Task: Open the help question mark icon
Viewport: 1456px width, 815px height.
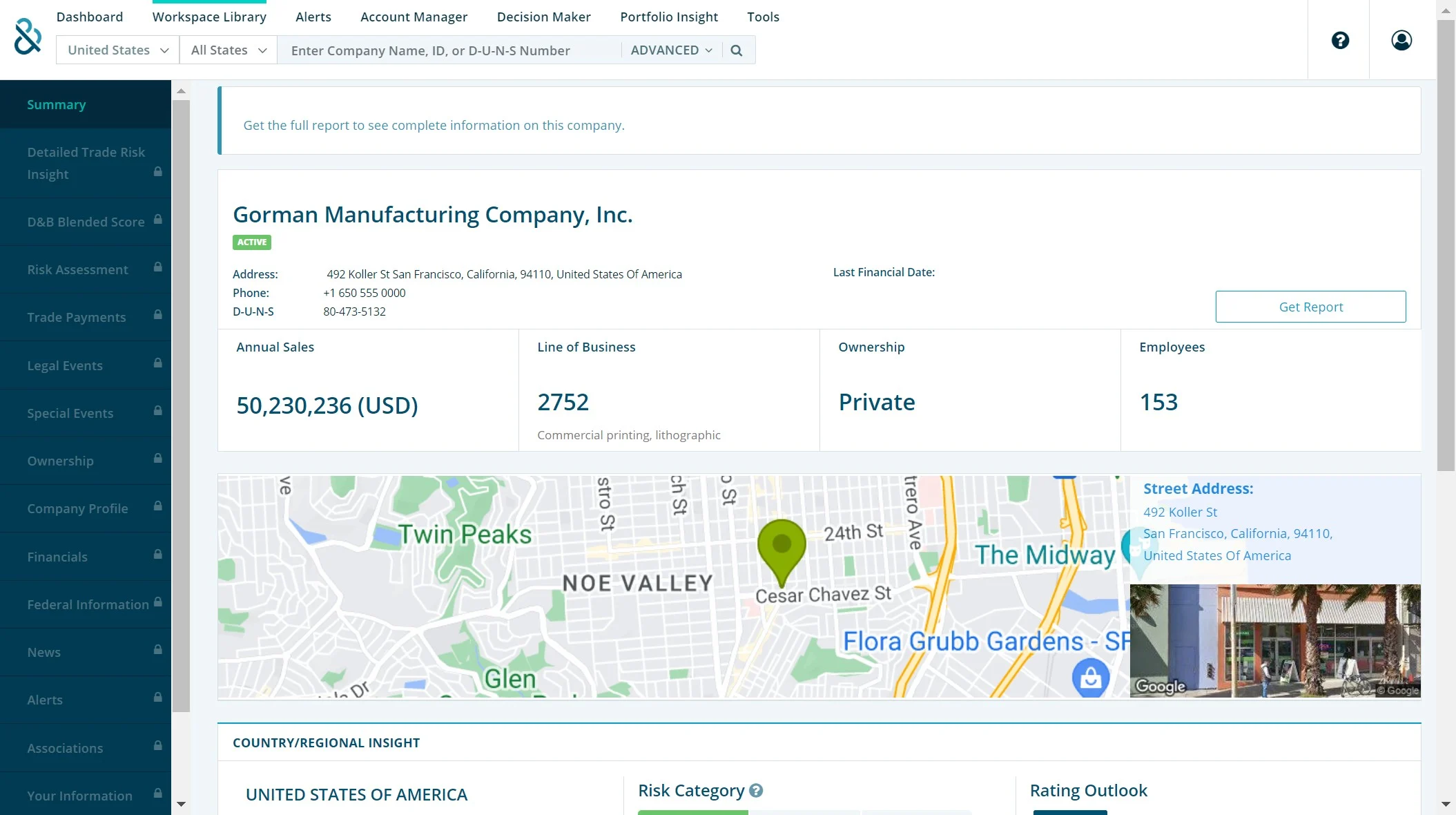Action: click(x=1340, y=41)
